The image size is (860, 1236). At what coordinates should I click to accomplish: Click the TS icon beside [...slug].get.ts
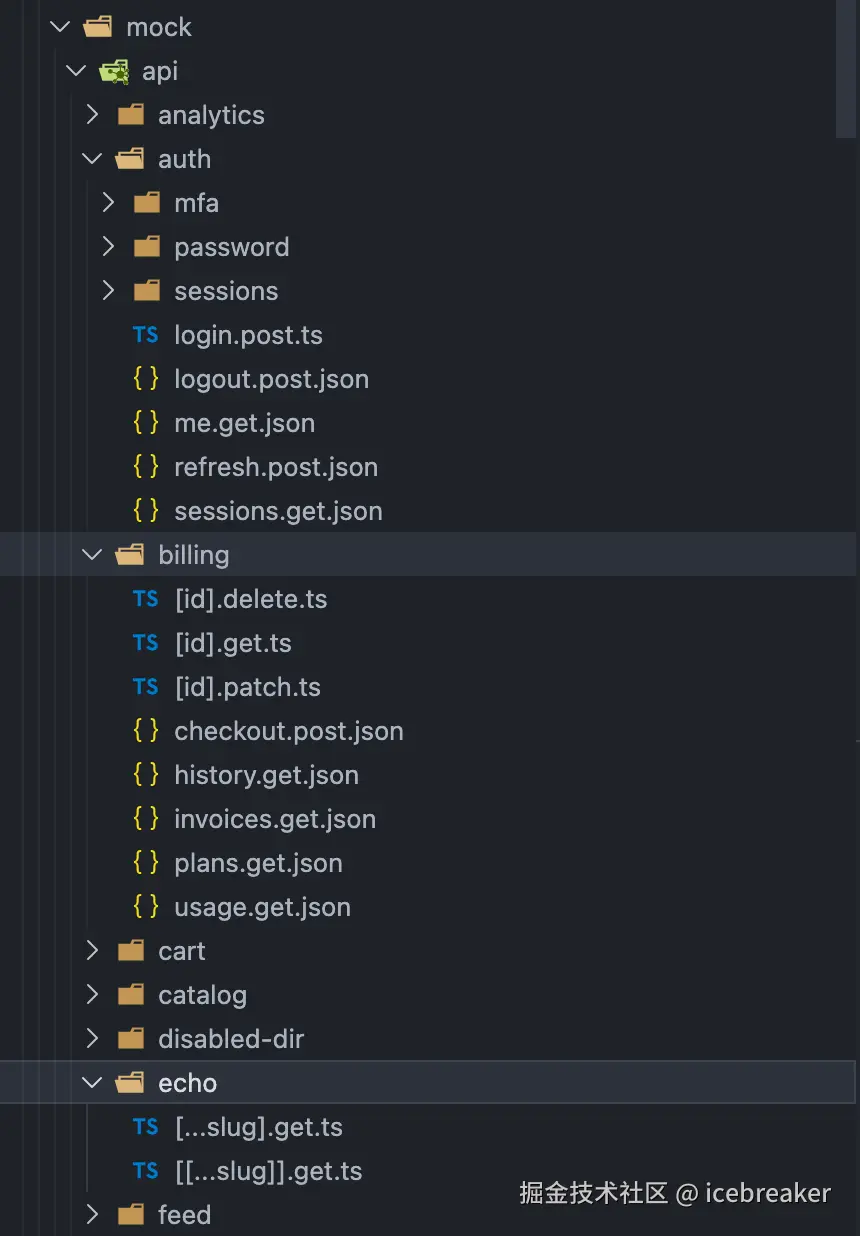[145, 1126]
